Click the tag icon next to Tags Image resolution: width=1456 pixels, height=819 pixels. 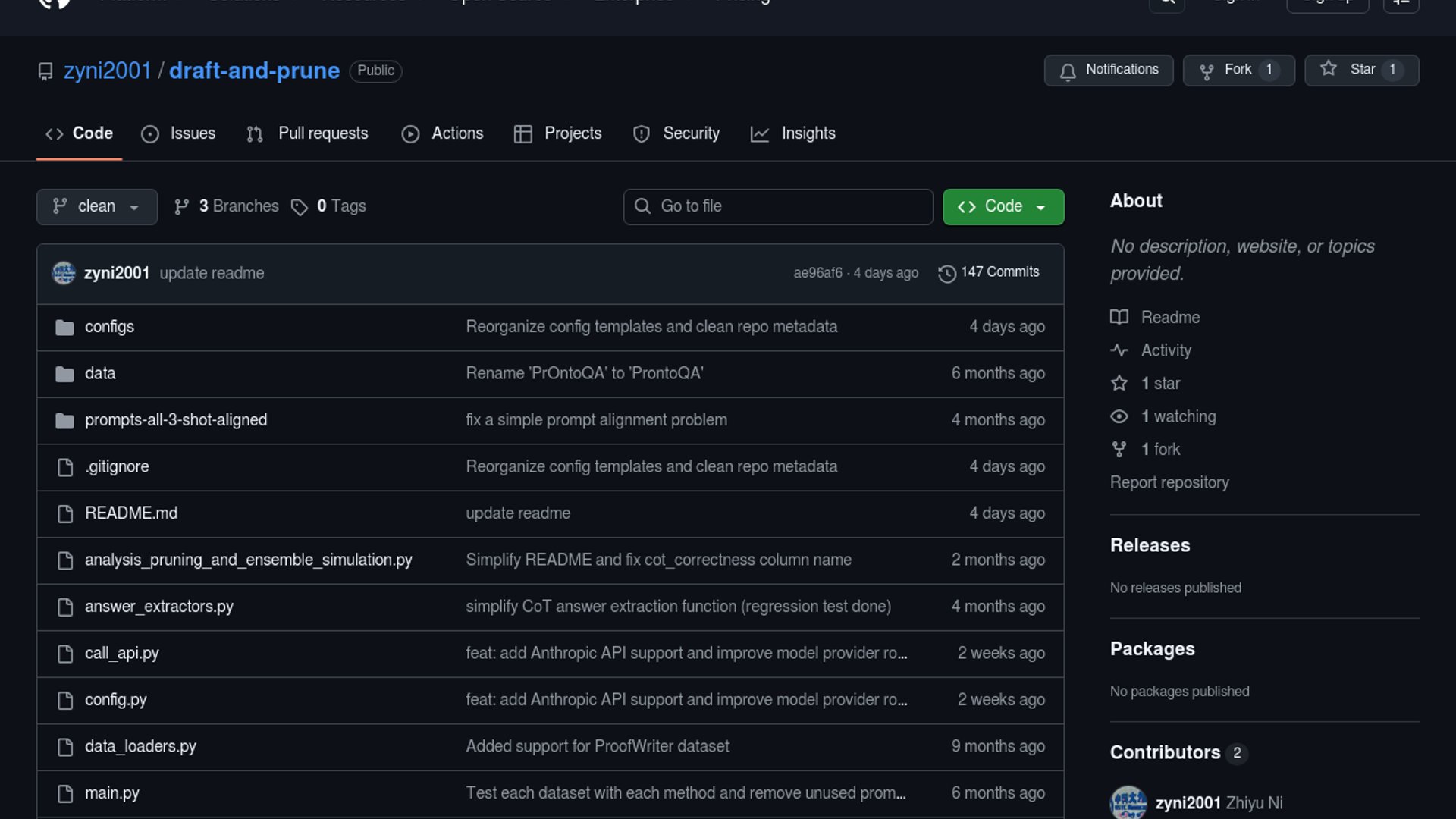click(300, 207)
